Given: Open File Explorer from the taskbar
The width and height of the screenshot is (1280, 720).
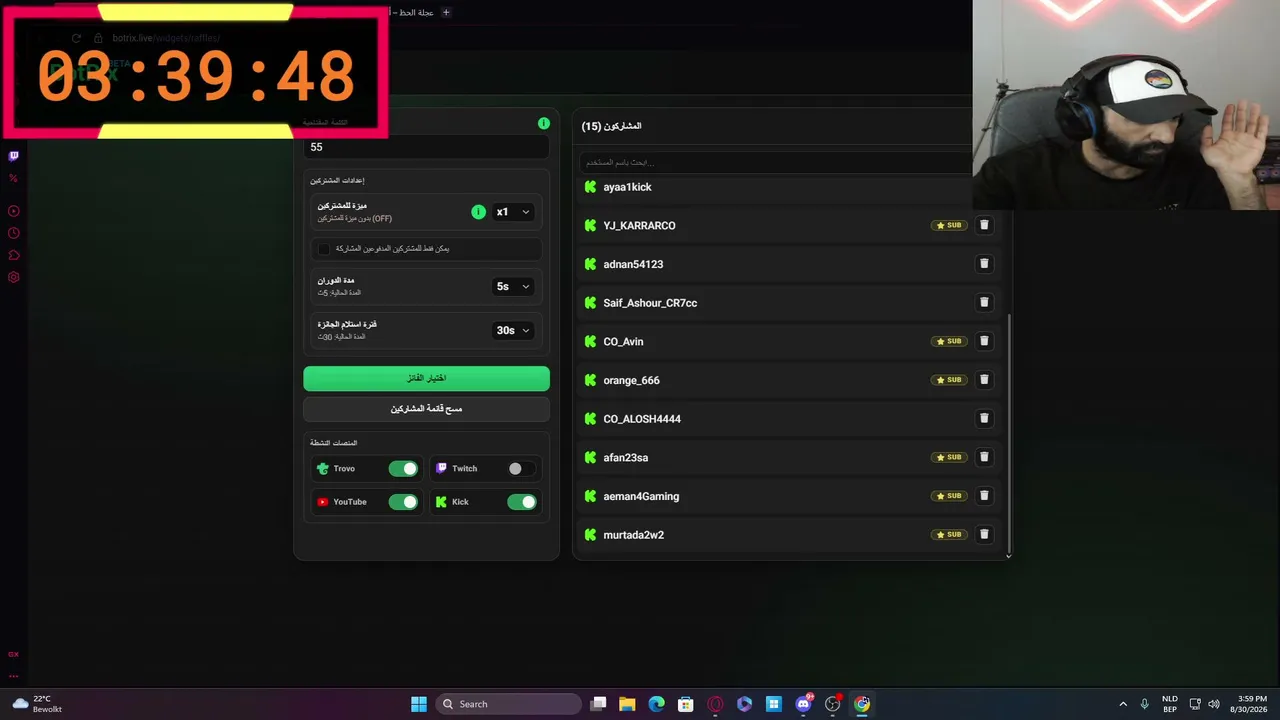Looking at the screenshot, I should point(627,704).
